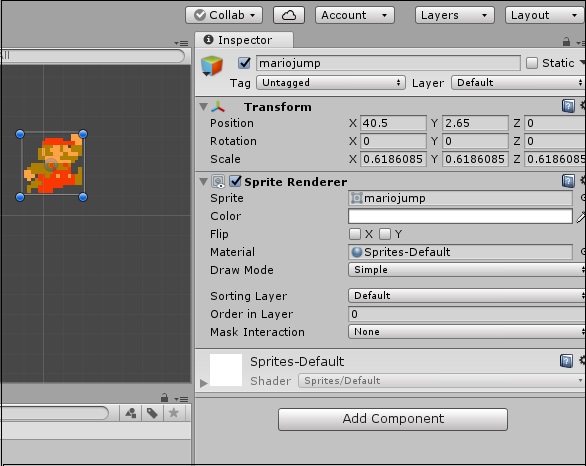Screen dimensions: 586x466
Task: Click the Scale Y field
Action: click(475, 159)
